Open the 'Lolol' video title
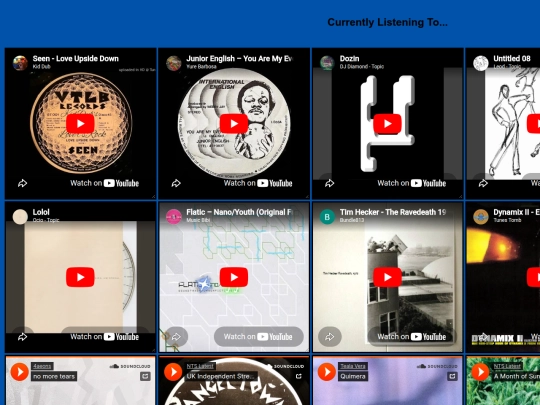Viewport: 540px width, 405px height. click(41, 212)
